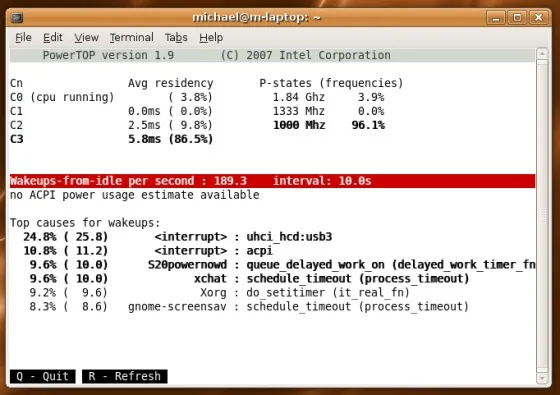Screen dimensions: 560x395
Task: Open the Terminal menu
Action: coord(131,38)
